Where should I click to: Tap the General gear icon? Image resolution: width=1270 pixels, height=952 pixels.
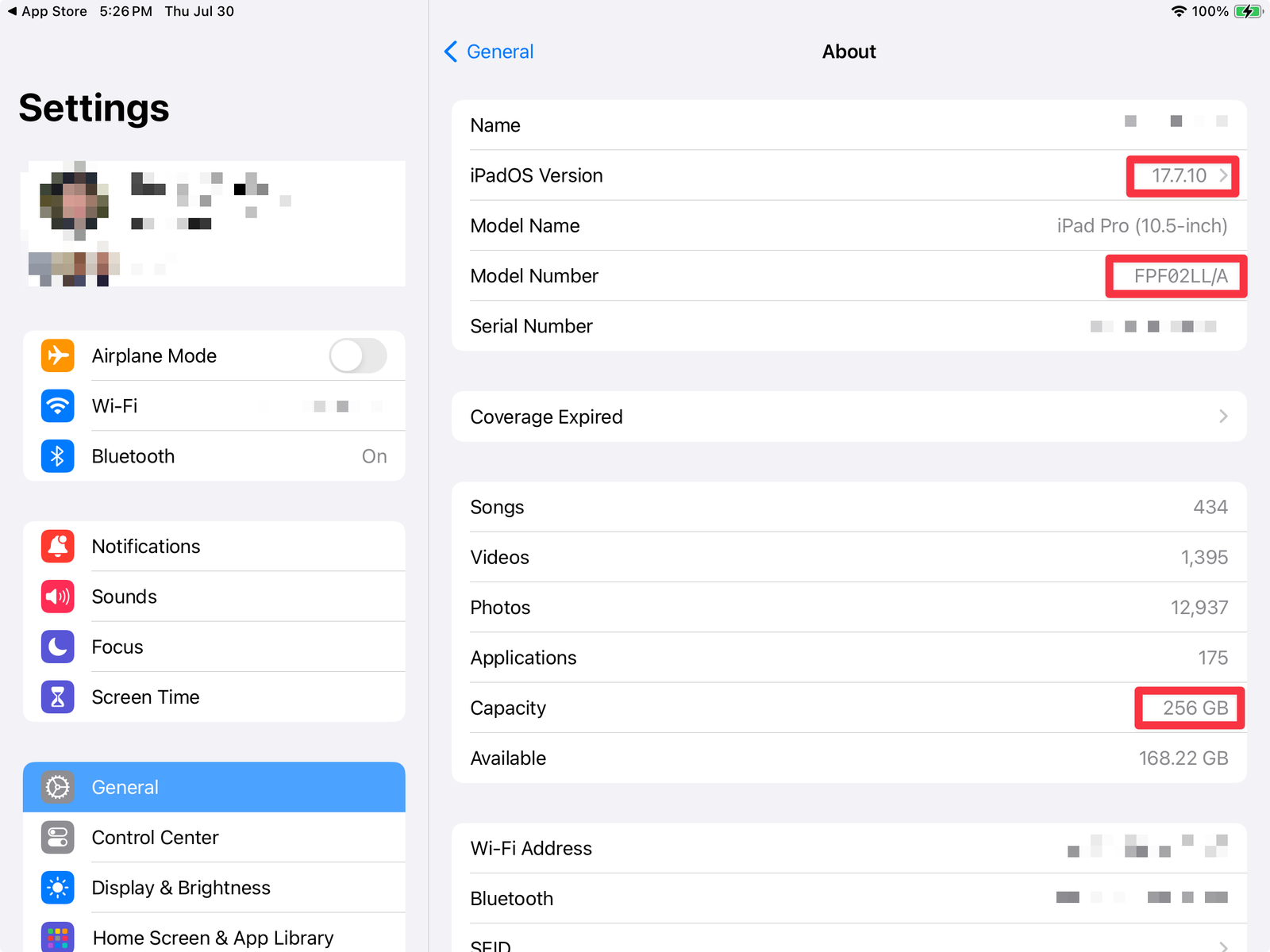[58, 787]
